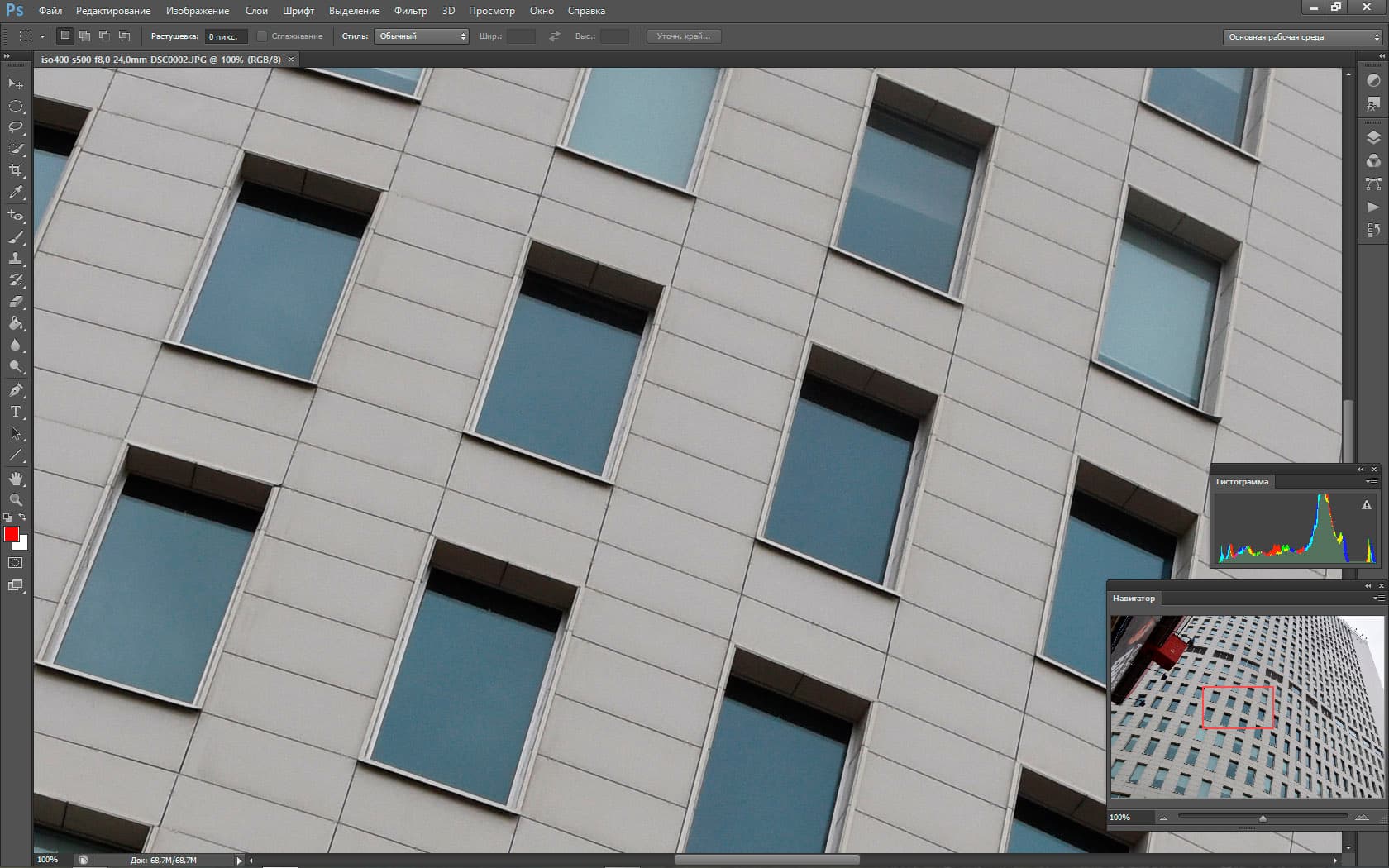The image size is (1389, 868).
Task: Select the Pen tool
Action: pos(16,390)
